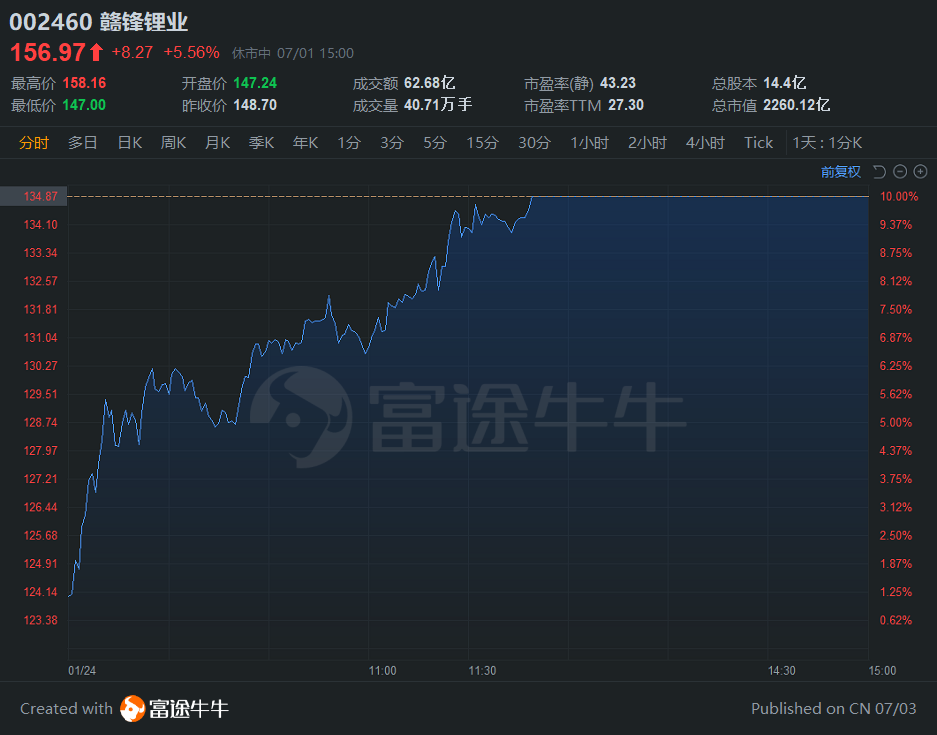
Task: Select the 季K quarterly period
Action: tap(261, 142)
